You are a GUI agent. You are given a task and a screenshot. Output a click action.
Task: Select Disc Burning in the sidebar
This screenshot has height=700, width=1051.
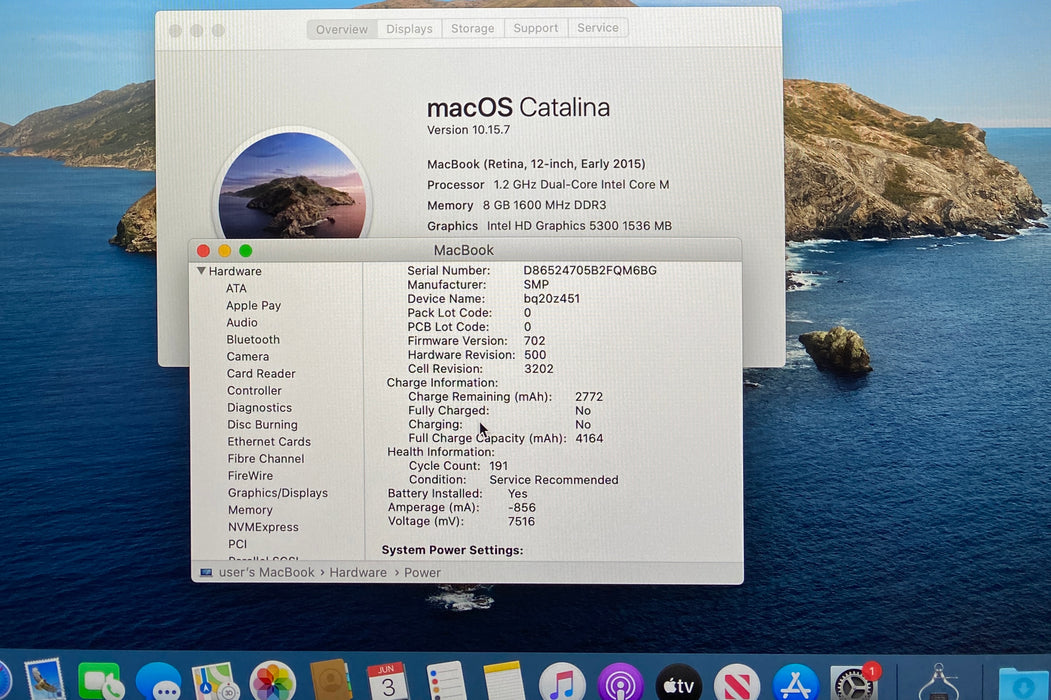click(x=262, y=425)
